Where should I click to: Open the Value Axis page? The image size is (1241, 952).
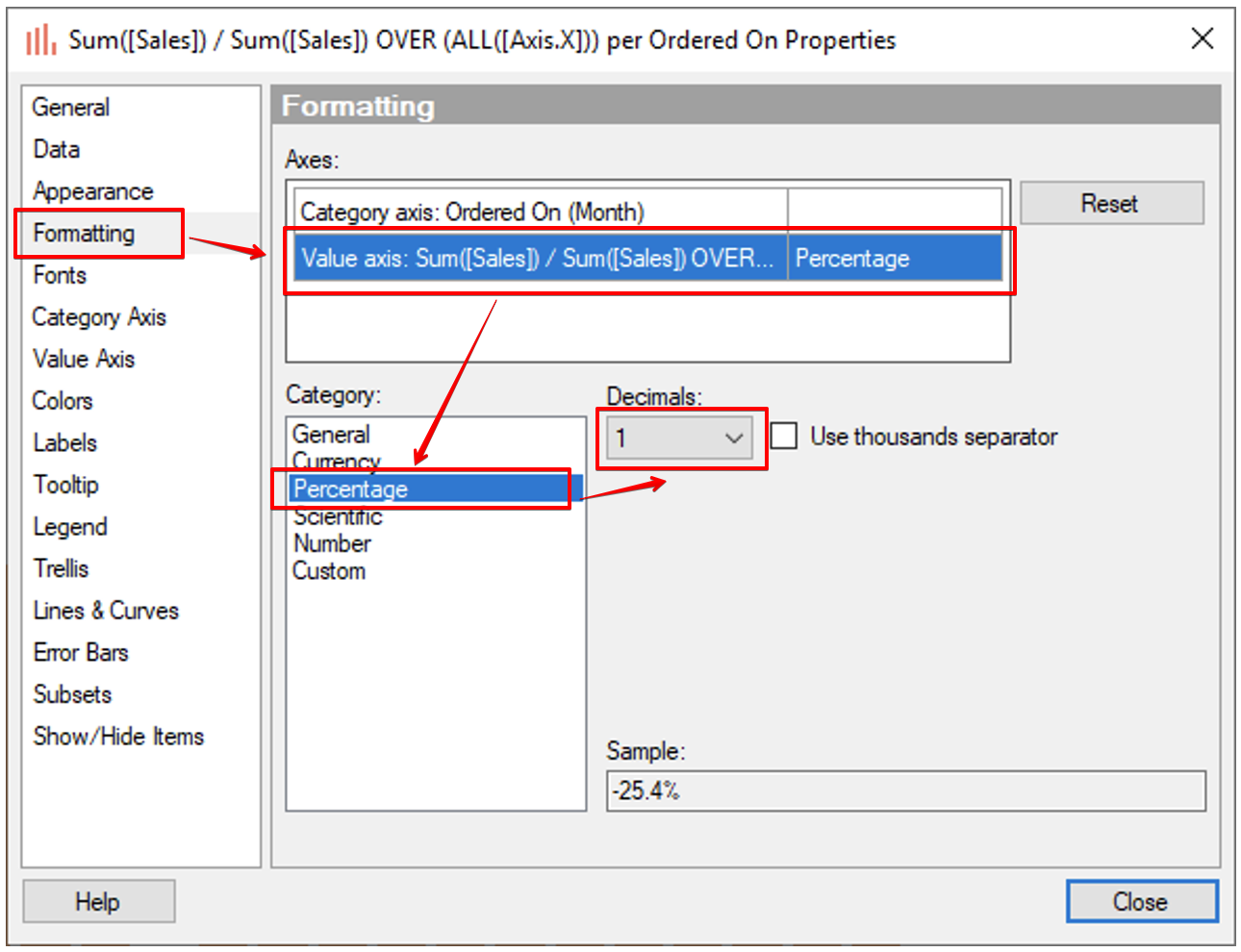(x=84, y=359)
